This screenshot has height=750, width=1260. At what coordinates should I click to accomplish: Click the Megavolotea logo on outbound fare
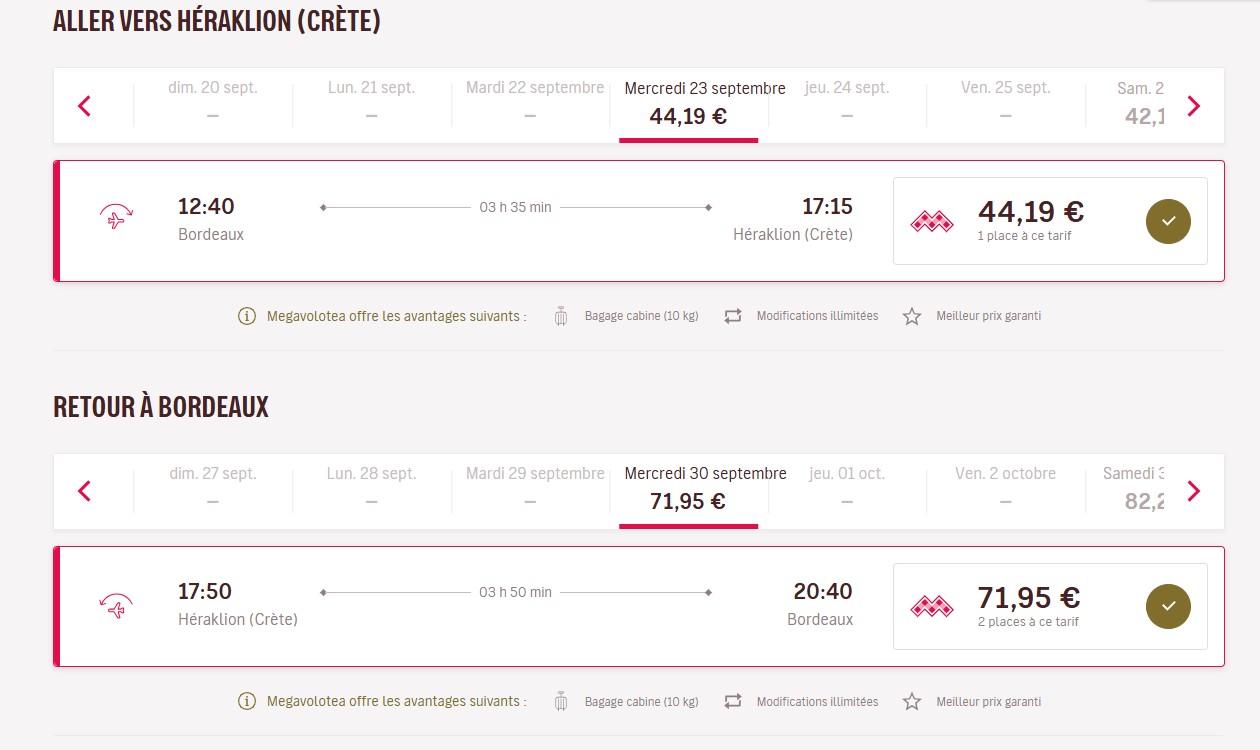[931, 221]
